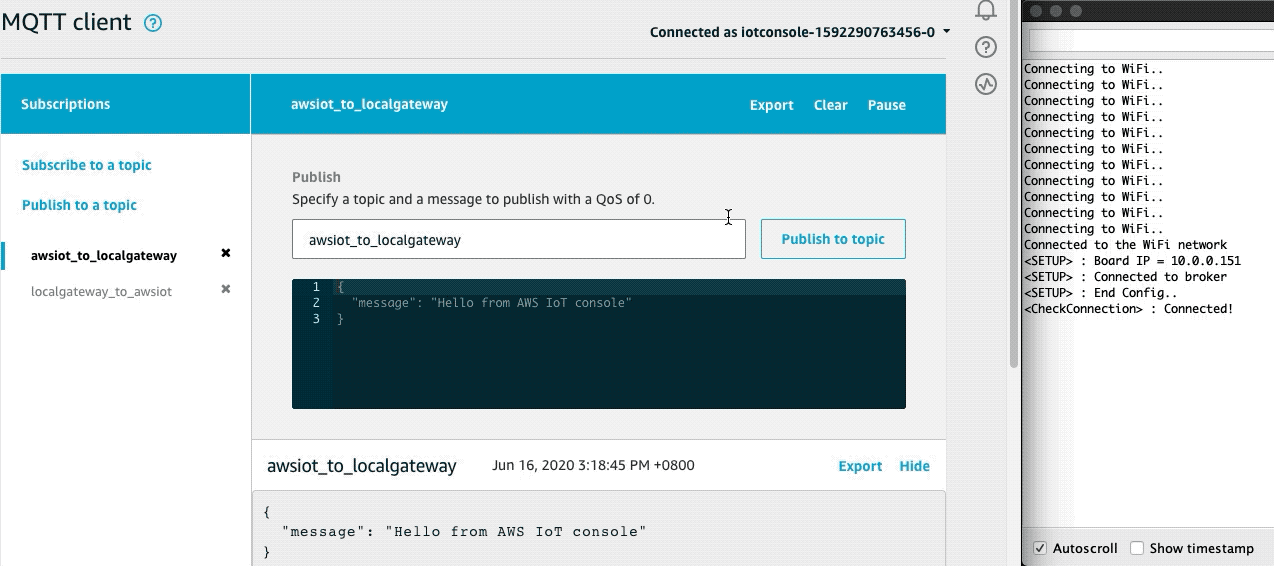
Task: Clear the messages using Clear
Action: [830, 105]
